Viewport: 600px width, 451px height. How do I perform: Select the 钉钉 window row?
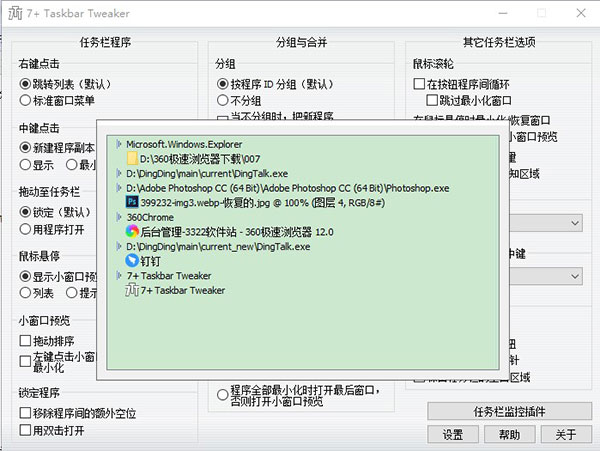coord(143,261)
